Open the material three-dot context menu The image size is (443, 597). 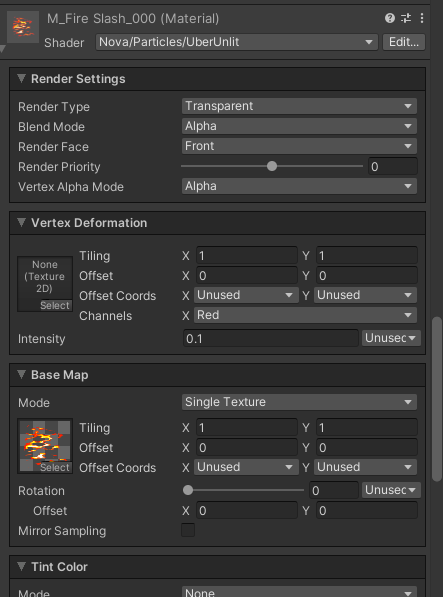click(422, 18)
